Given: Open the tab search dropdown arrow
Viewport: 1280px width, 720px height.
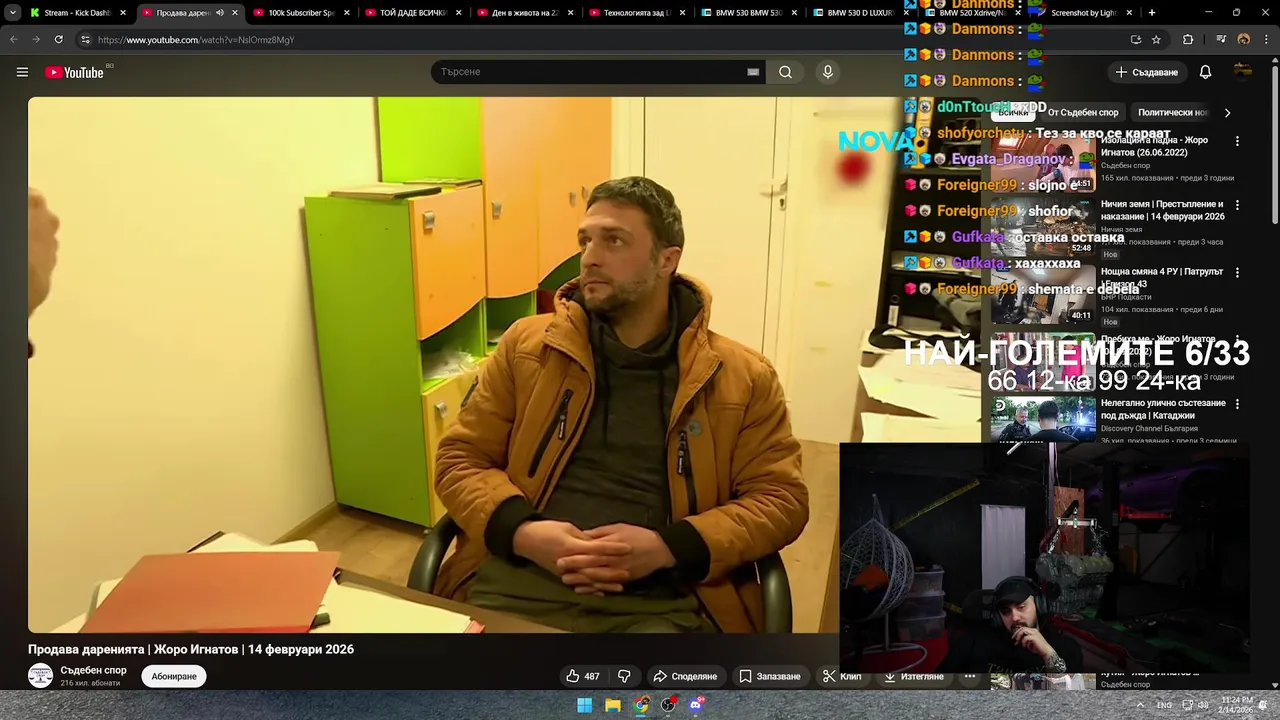Looking at the screenshot, I should click(12, 13).
